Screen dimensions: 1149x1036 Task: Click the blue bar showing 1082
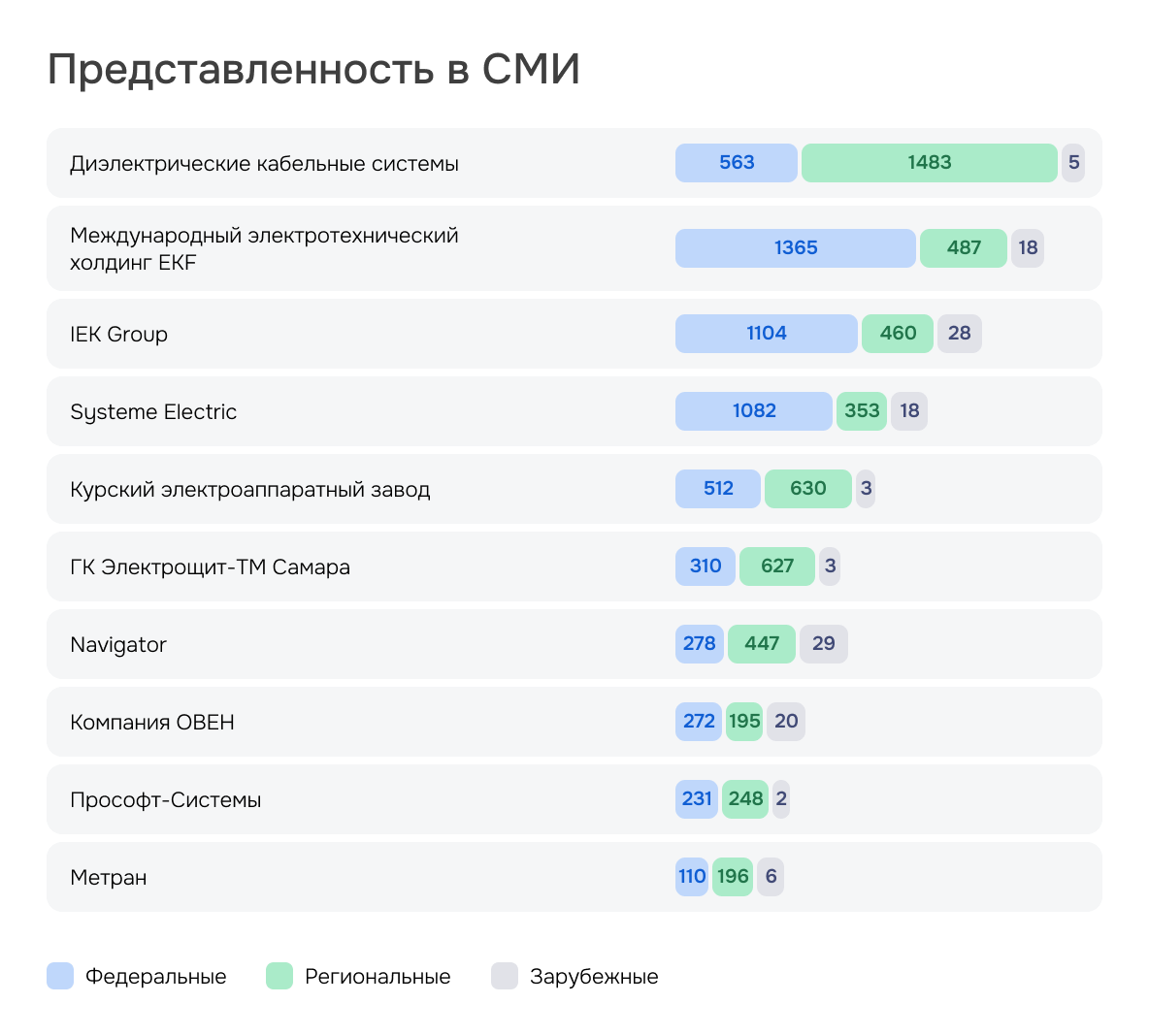pyautogui.click(x=754, y=411)
